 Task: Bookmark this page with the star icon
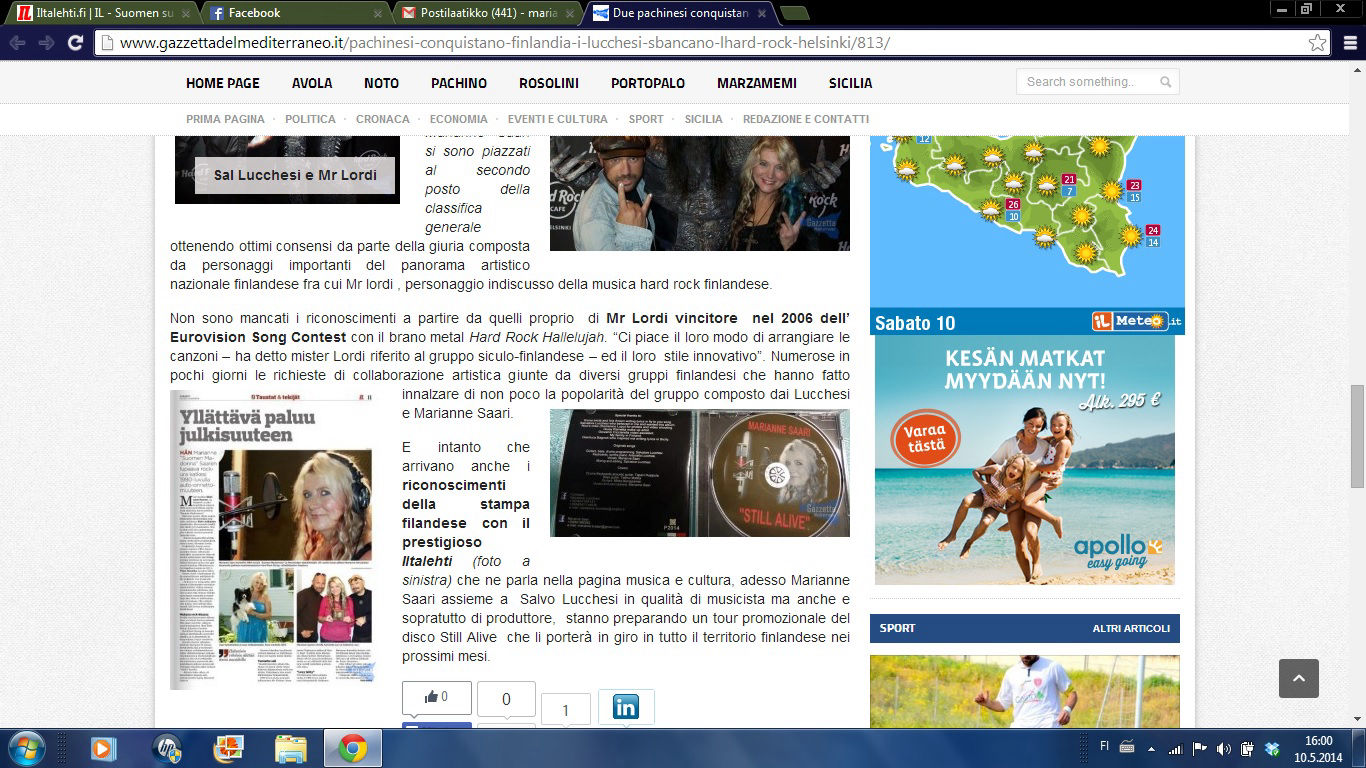(1318, 43)
